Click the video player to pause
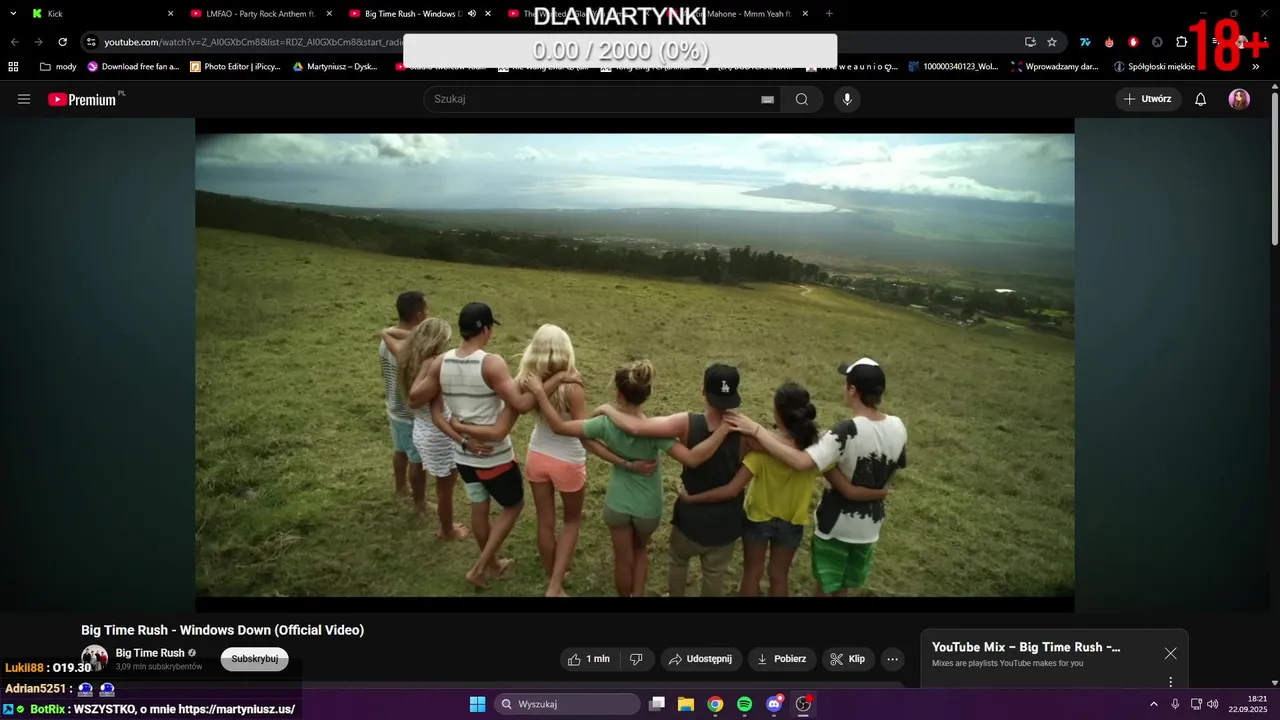This screenshot has height=720, width=1280. [635, 365]
